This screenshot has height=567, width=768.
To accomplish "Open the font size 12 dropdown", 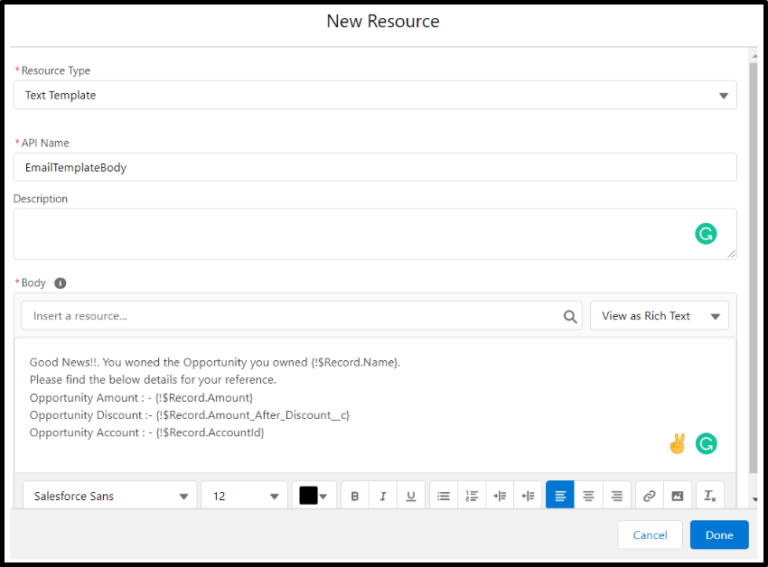I will click(244, 496).
